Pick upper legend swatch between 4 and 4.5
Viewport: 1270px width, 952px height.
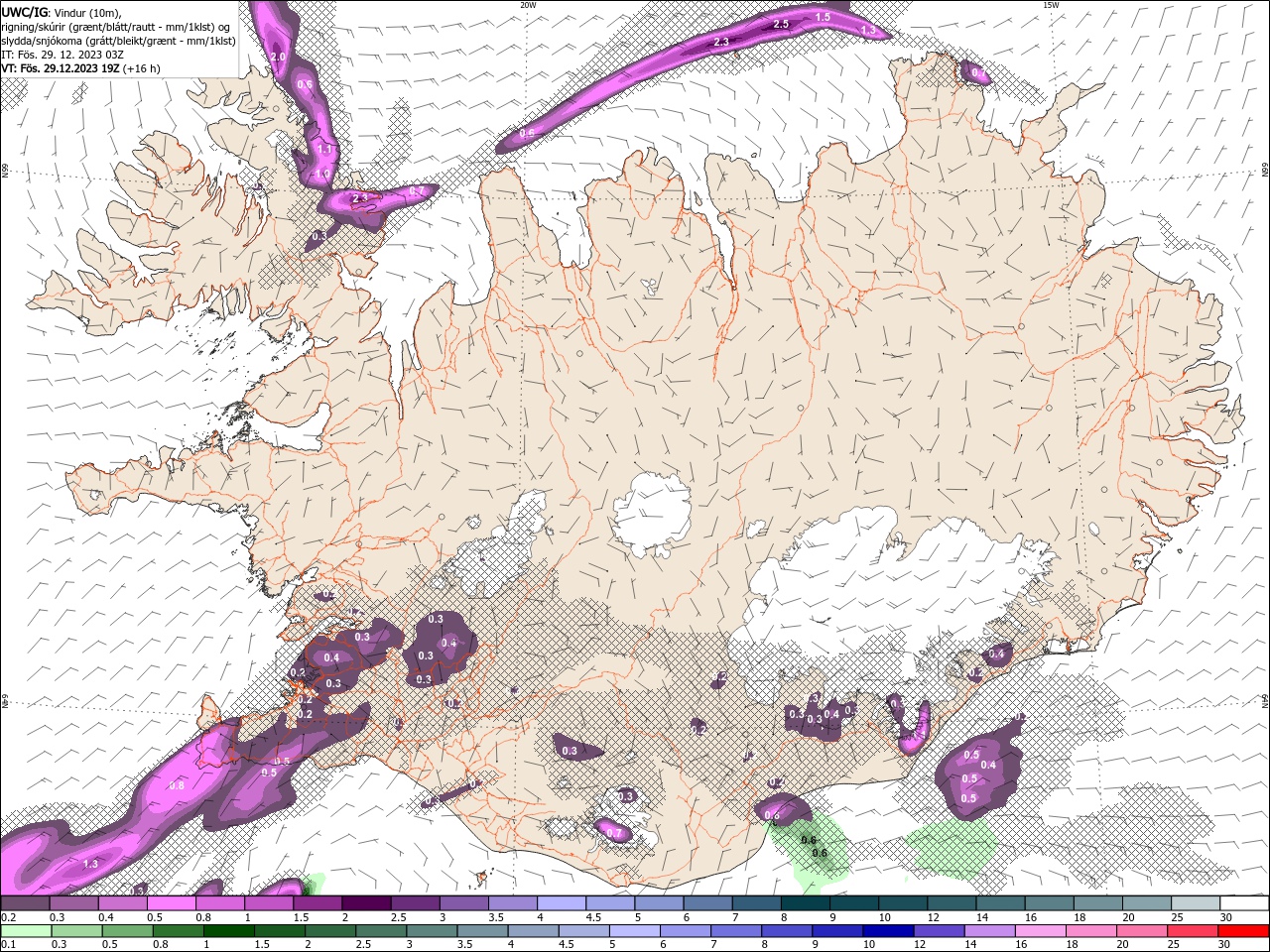[x=562, y=903]
